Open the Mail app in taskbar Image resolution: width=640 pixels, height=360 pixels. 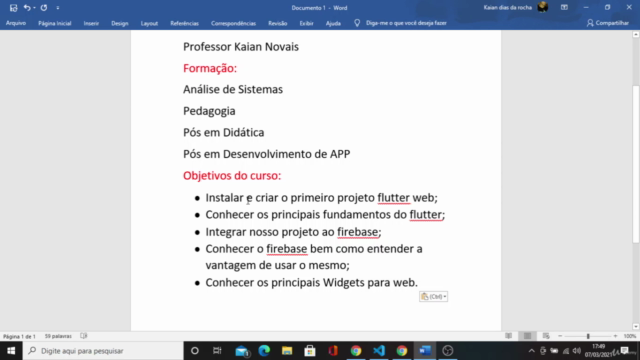click(242, 351)
